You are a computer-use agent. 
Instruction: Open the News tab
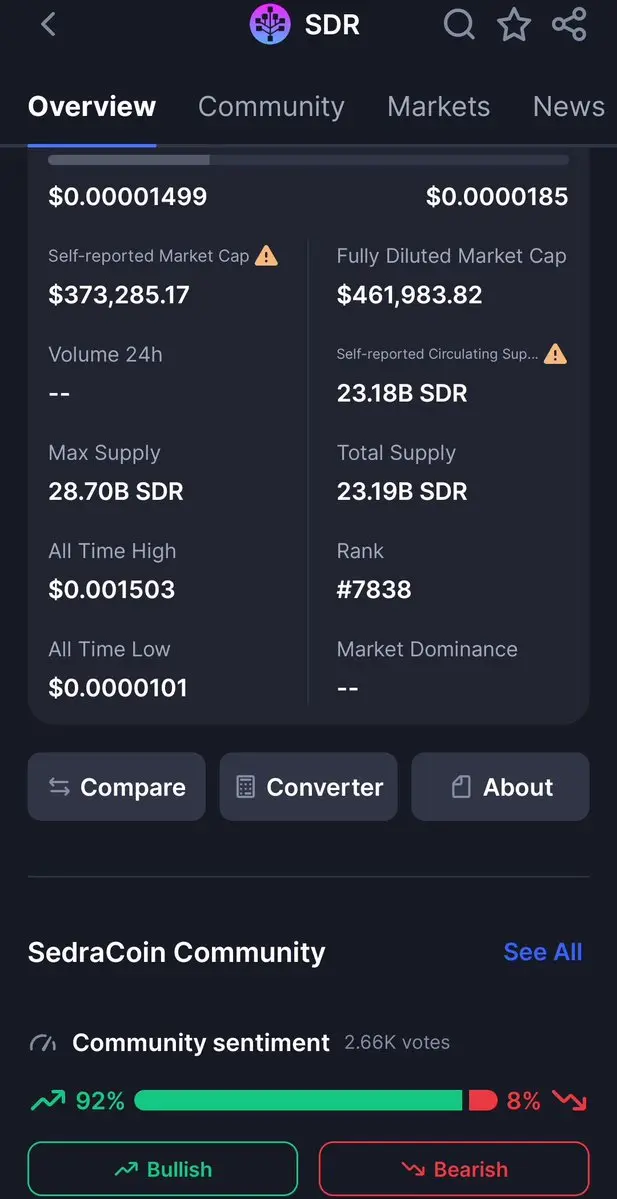coord(569,106)
